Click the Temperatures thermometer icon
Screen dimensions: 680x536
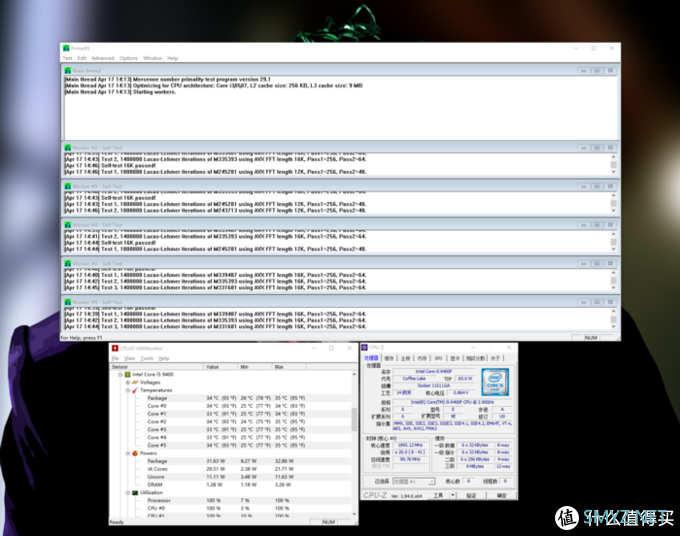tap(135, 390)
